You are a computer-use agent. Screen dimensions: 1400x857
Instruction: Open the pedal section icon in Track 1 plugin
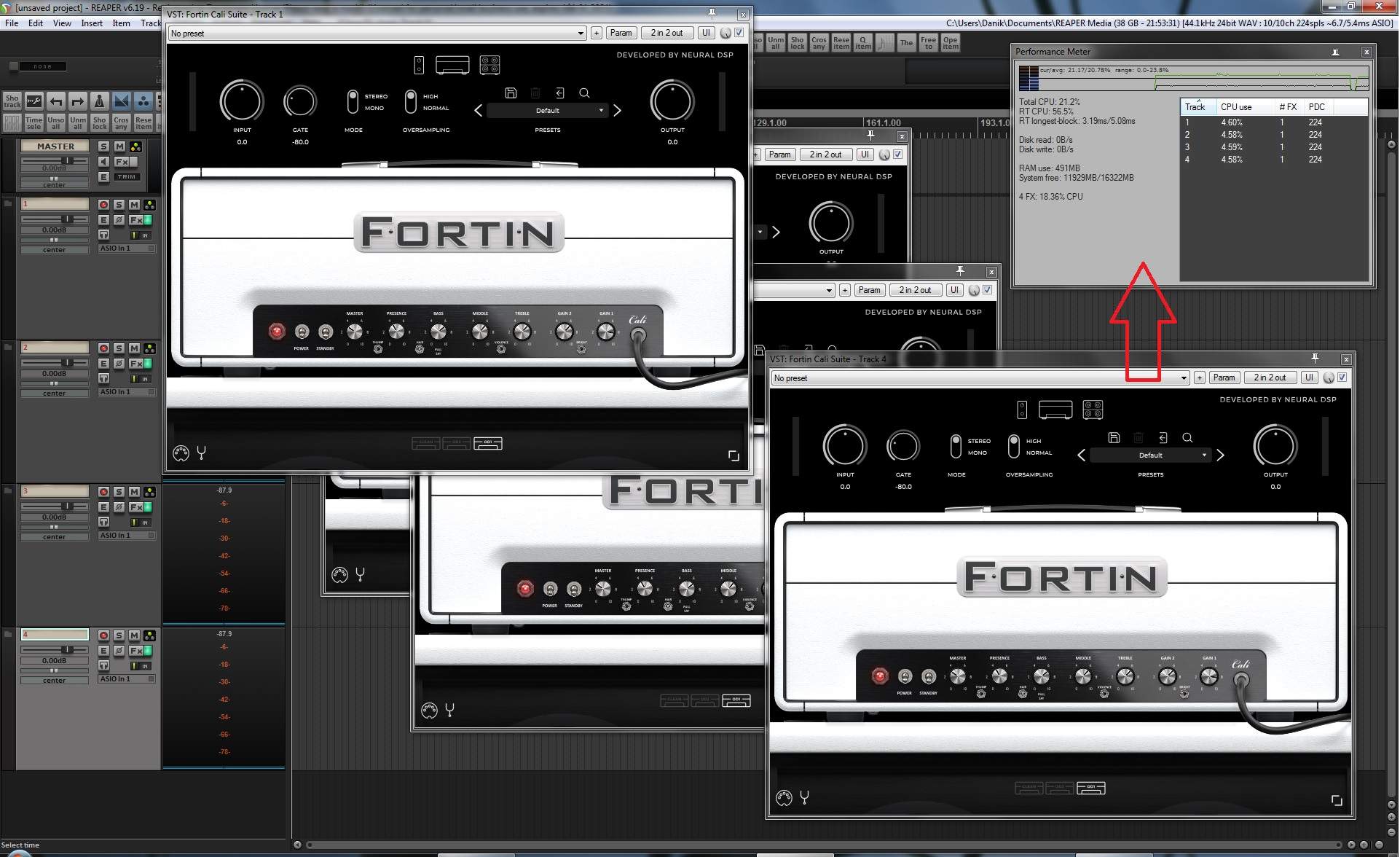419,65
